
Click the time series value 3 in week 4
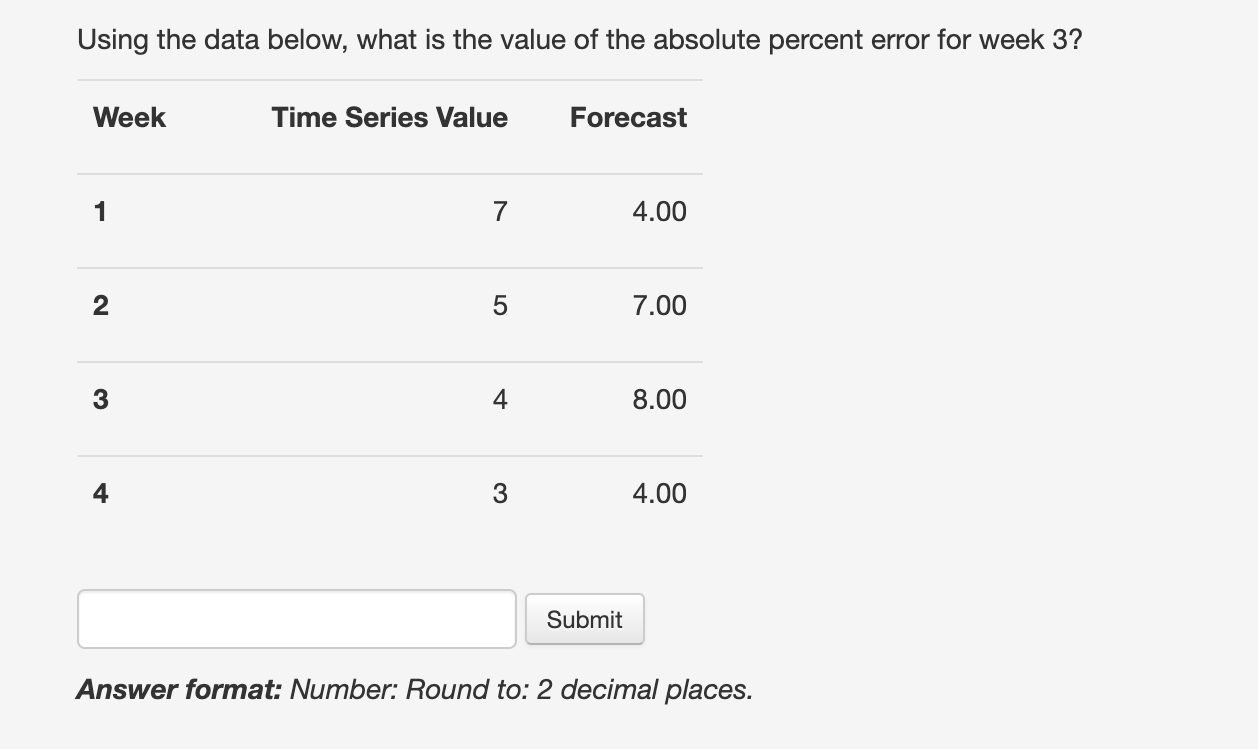click(498, 493)
